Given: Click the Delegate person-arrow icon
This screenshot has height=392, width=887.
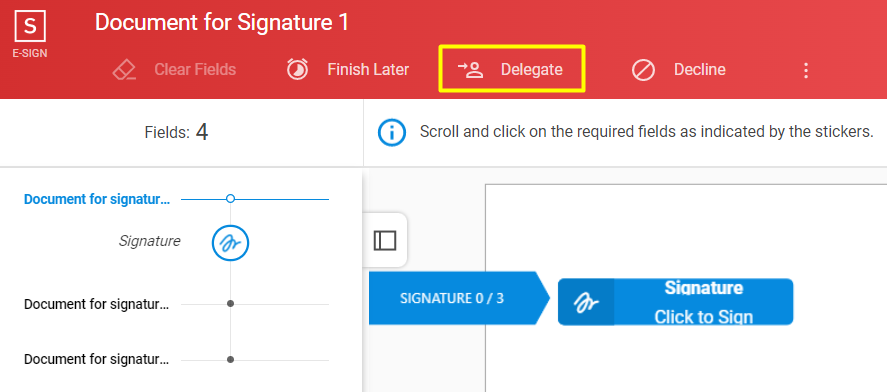Looking at the screenshot, I should tap(470, 70).
